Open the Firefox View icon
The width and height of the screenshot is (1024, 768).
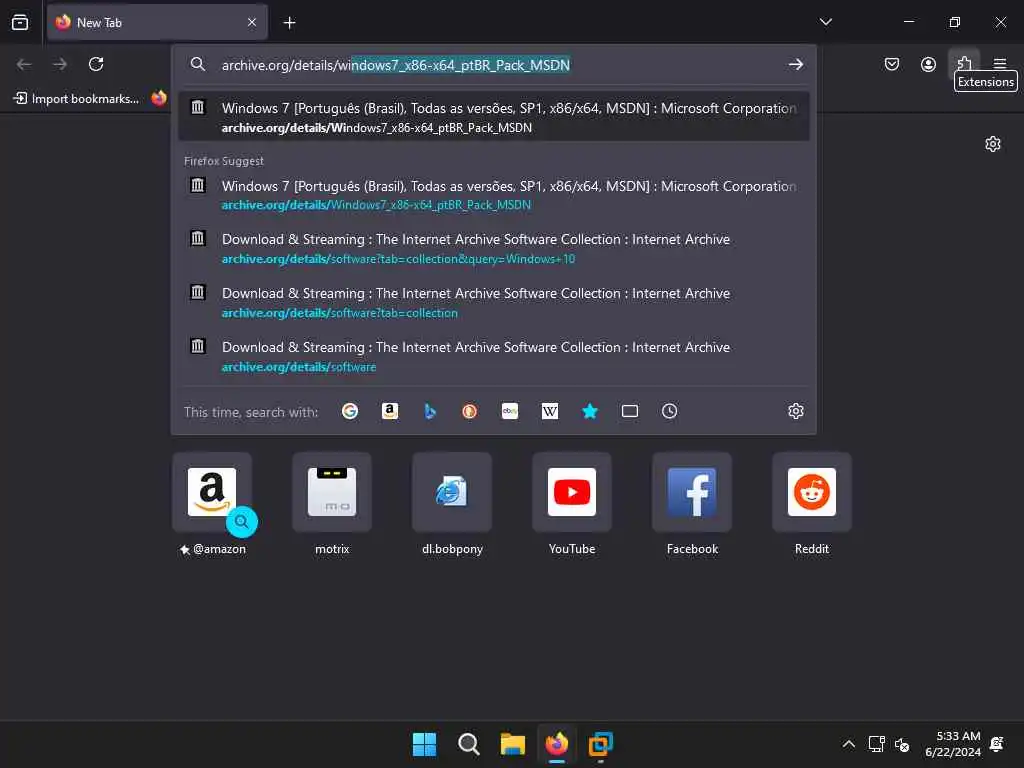(x=20, y=22)
